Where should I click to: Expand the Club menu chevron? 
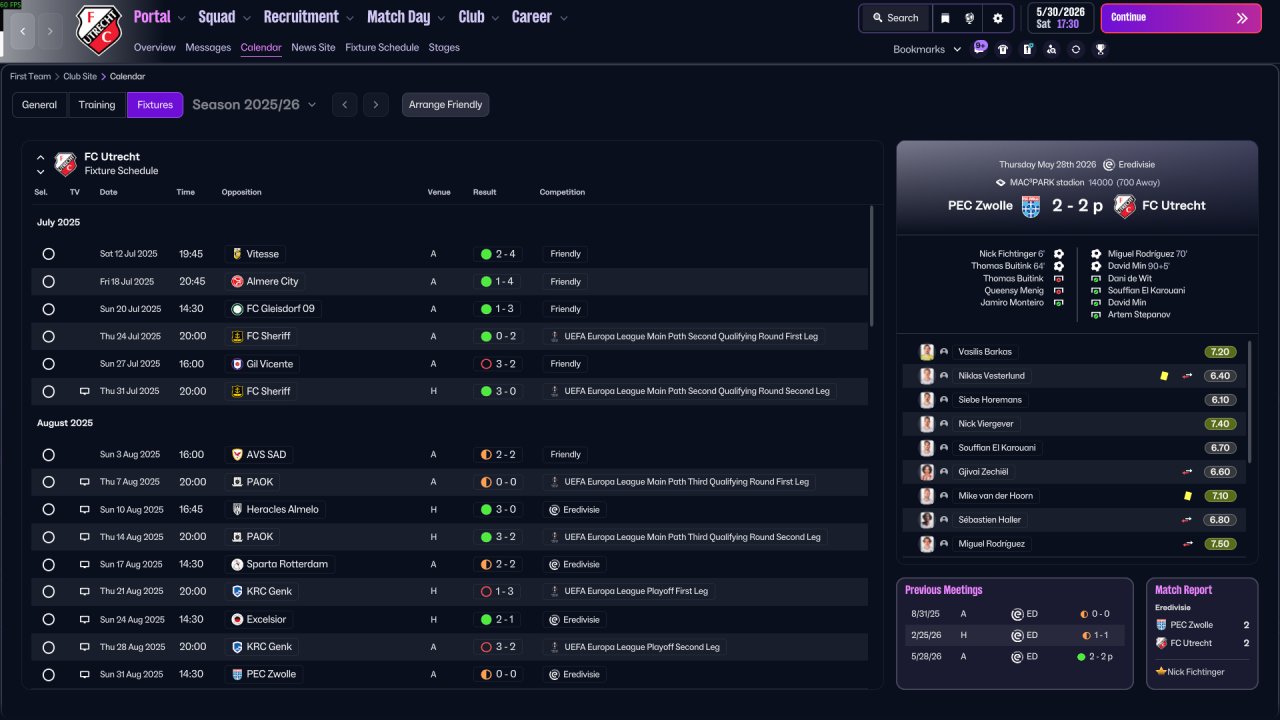point(495,18)
